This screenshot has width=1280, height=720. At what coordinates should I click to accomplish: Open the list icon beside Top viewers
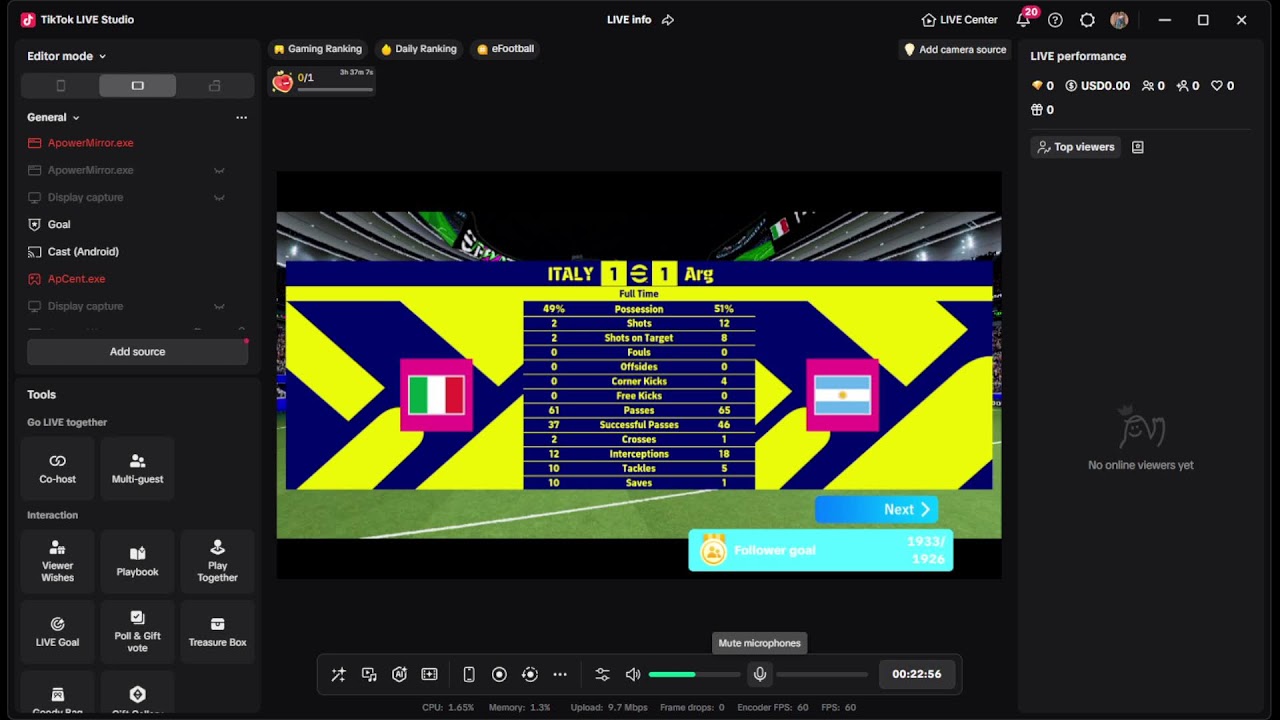coord(1138,147)
